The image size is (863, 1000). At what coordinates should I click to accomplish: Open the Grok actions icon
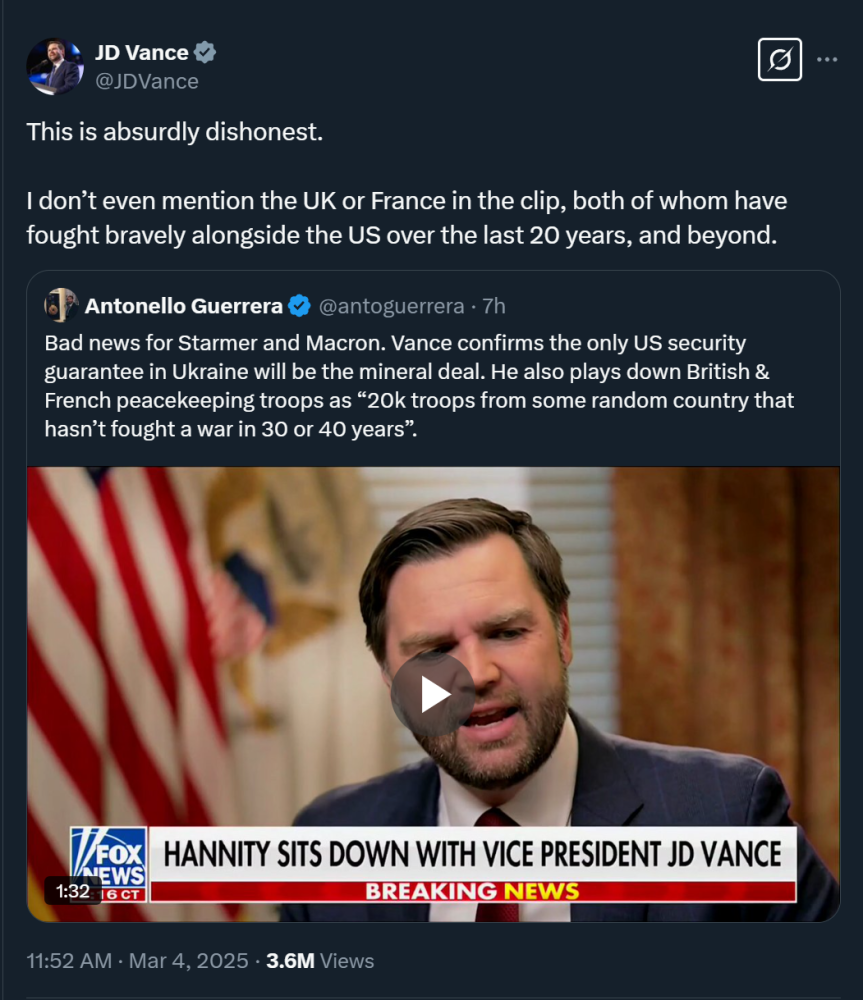pyautogui.click(x=779, y=60)
